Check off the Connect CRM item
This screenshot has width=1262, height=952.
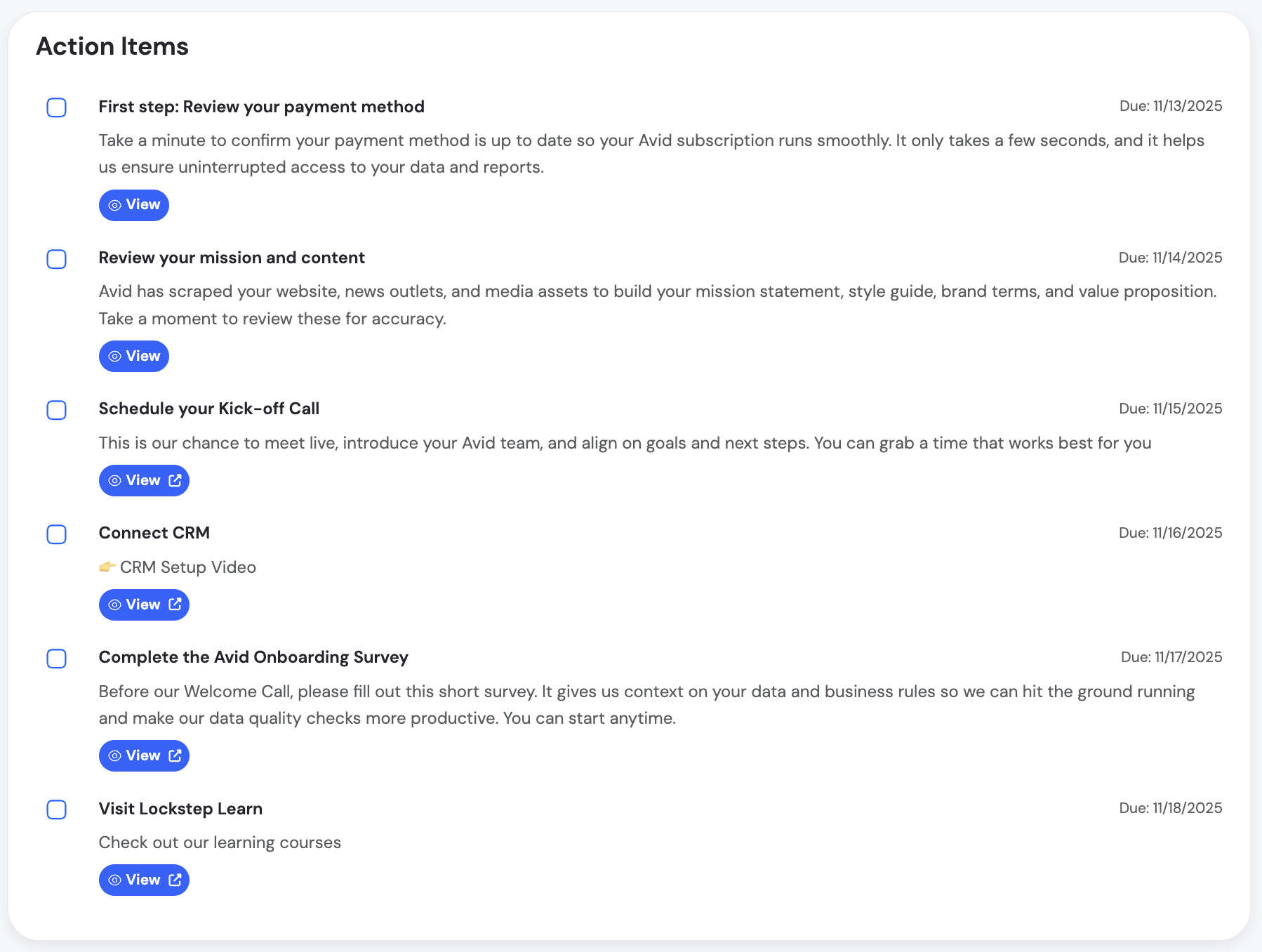pos(57,534)
